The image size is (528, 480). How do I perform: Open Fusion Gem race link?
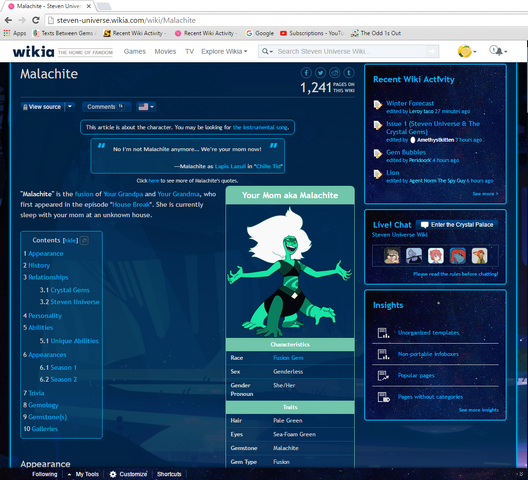click(288, 358)
